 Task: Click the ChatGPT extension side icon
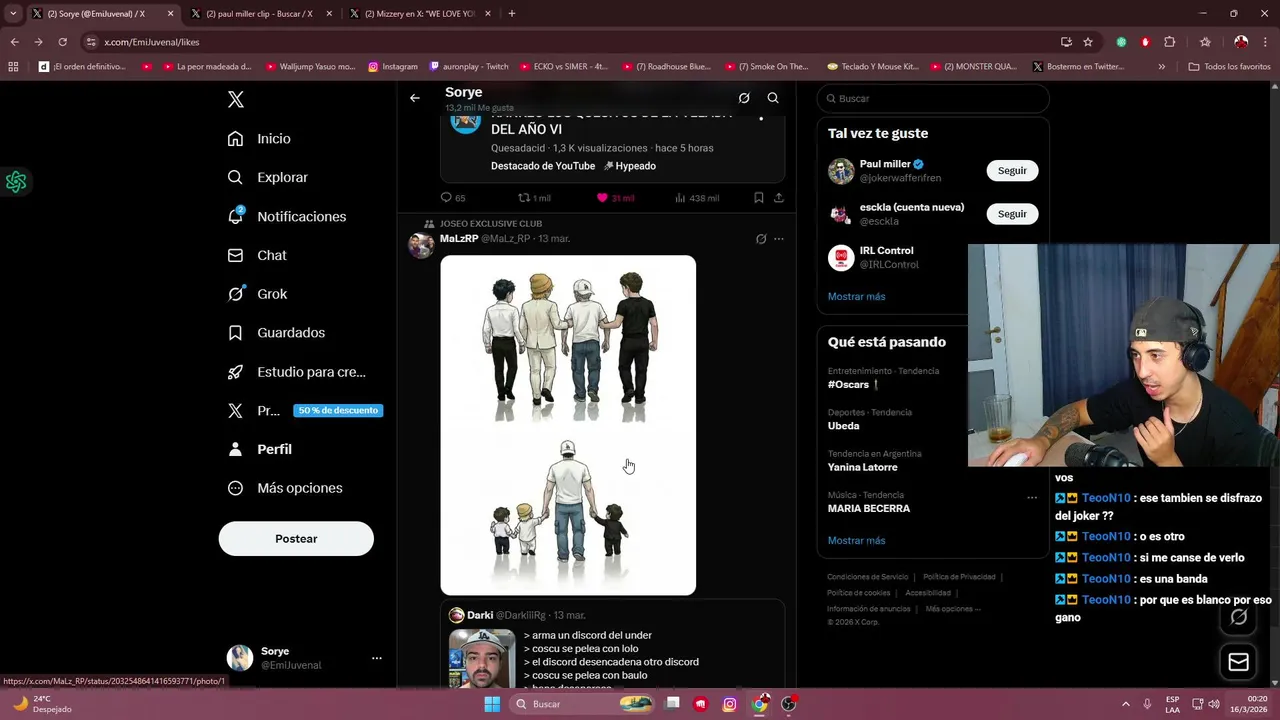point(16,182)
